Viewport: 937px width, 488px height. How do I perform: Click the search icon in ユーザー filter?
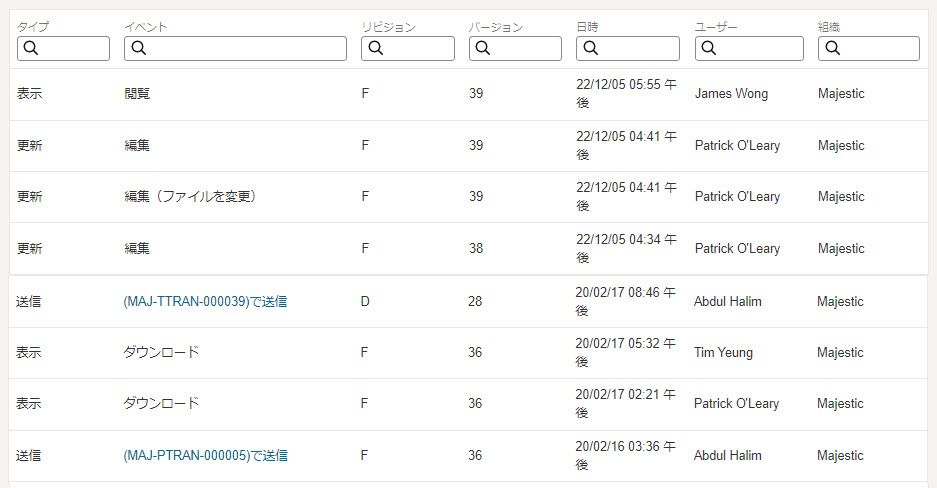[x=708, y=48]
